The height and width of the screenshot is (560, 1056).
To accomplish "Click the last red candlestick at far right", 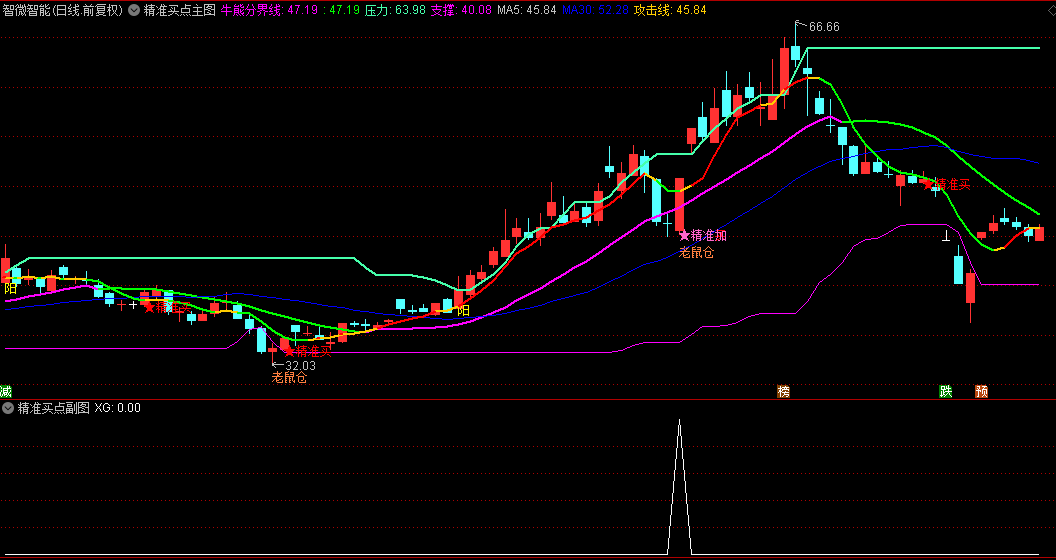I will pyautogui.click(x=1039, y=234).
